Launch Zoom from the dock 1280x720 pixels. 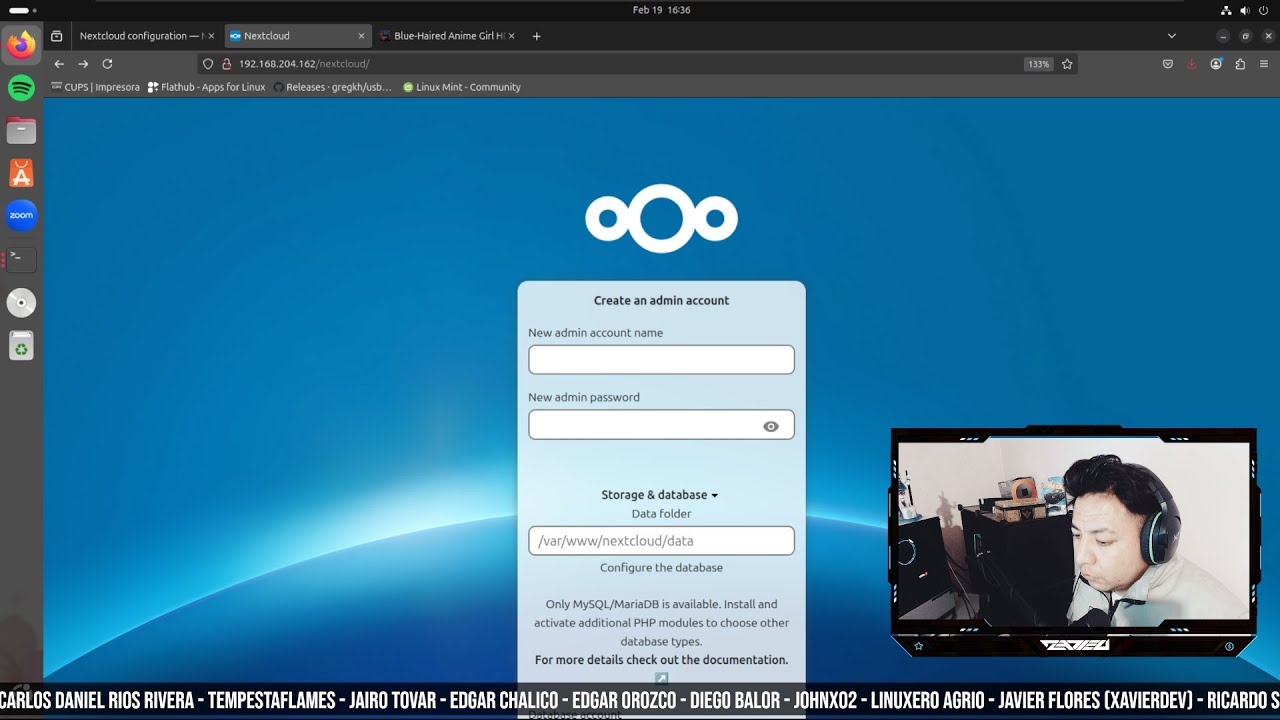point(21,215)
